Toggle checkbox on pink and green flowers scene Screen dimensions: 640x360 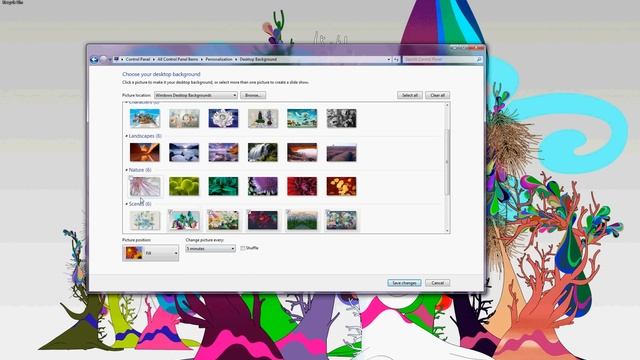[x=210, y=212]
